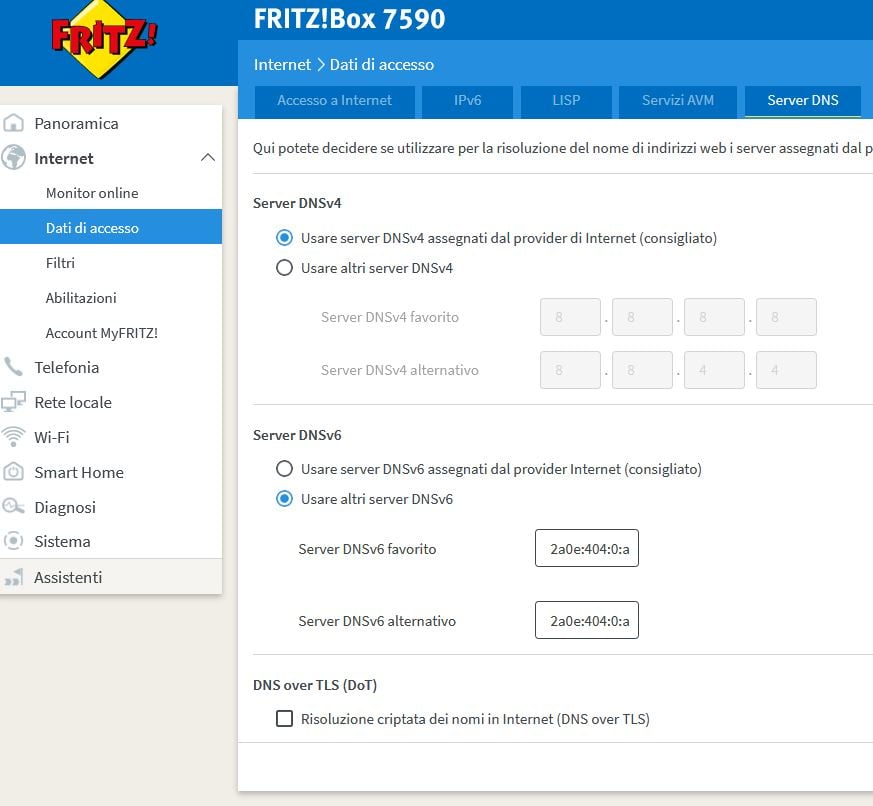The height and width of the screenshot is (806, 873).
Task: Click the 'DNS over TLS (DoT)' heading
Action: 315,685
